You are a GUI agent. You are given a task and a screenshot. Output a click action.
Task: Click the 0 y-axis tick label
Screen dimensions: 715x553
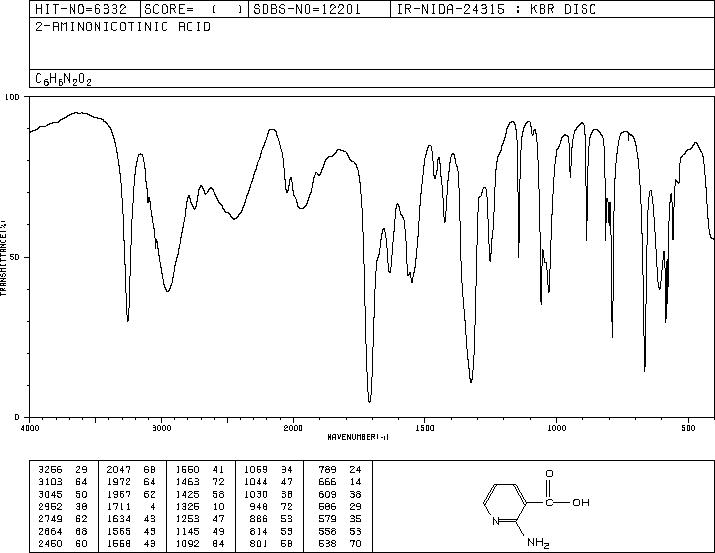click(17, 417)
